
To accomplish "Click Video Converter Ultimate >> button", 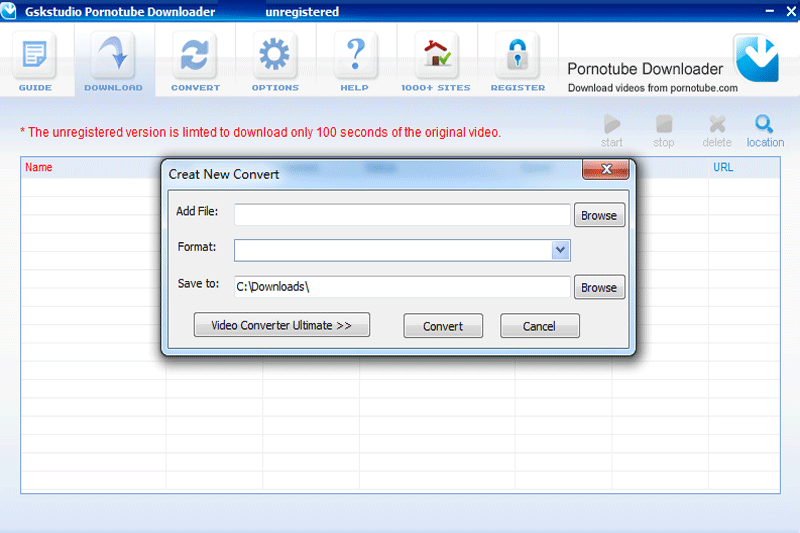I will pos(282,325).
